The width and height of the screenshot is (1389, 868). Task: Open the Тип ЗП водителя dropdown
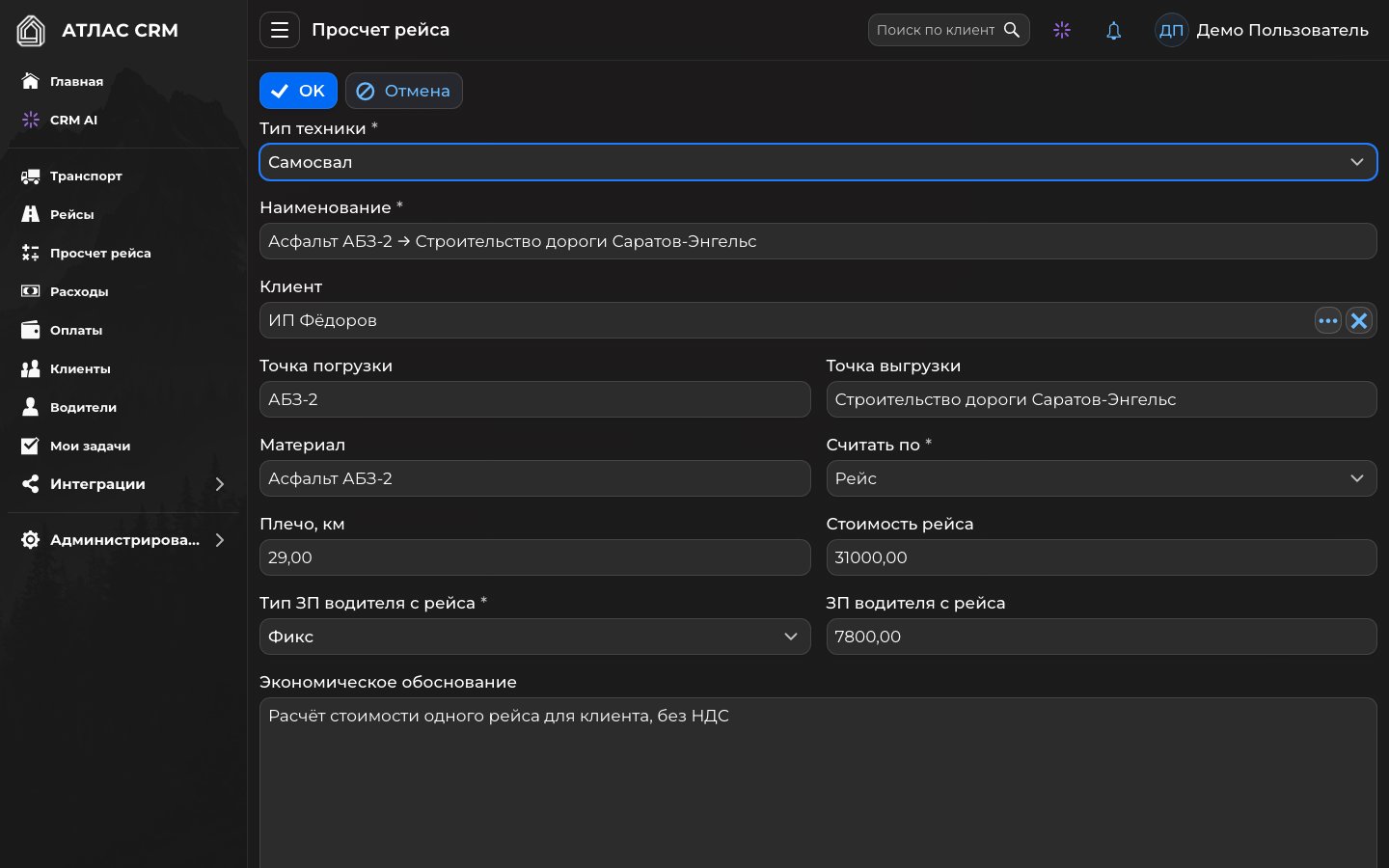(534, 637)
